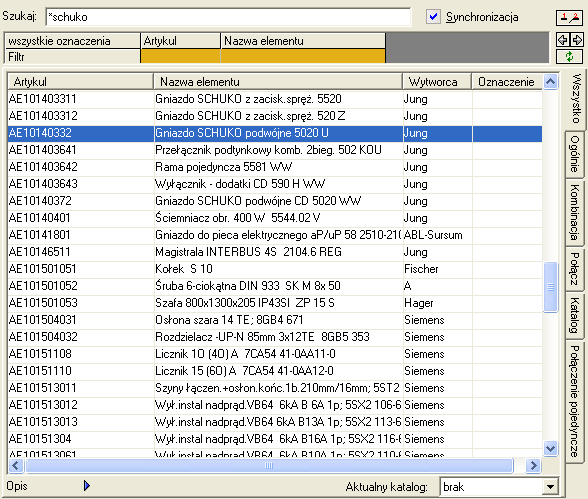Select Magistrala INTERBUS 4S row
Image resolution: width=588 pixels, height=499 pixels.
click(275, 252)
